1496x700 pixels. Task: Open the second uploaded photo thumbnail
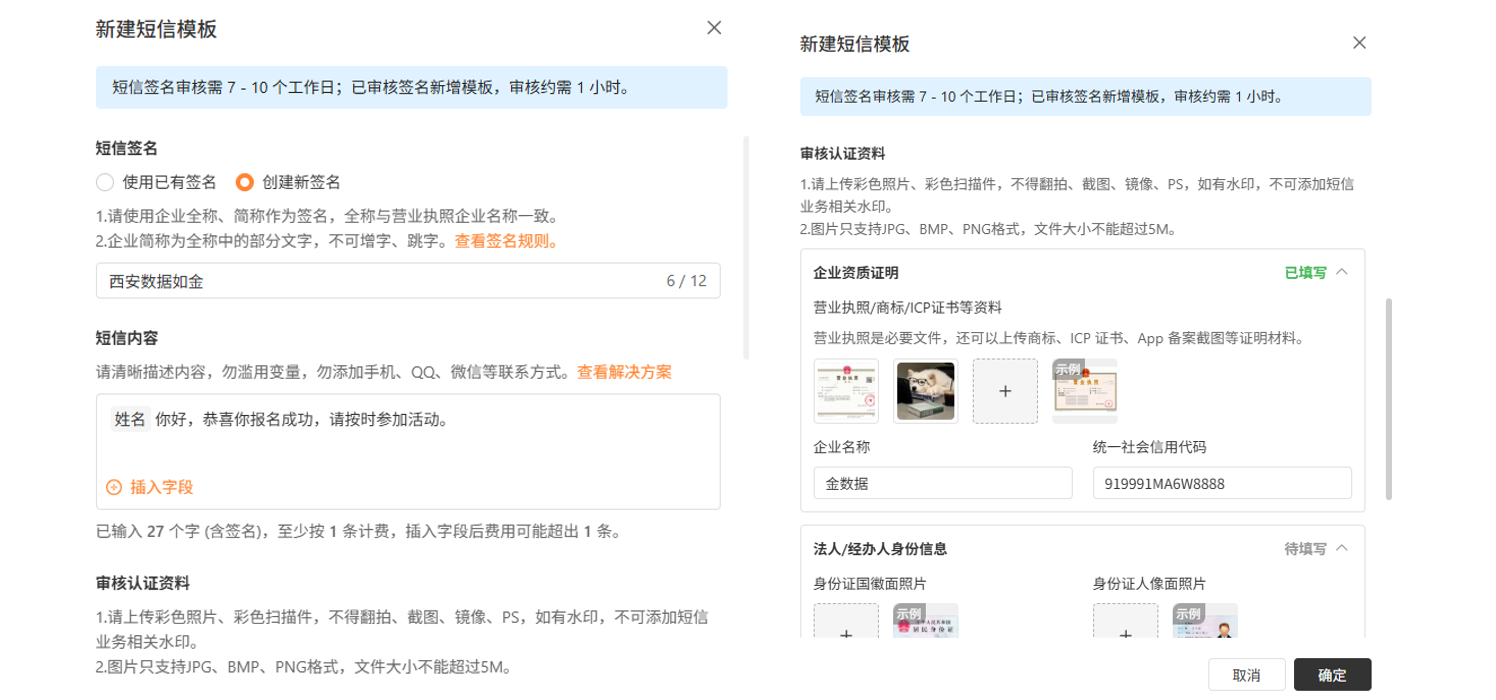tap(925, 391)
